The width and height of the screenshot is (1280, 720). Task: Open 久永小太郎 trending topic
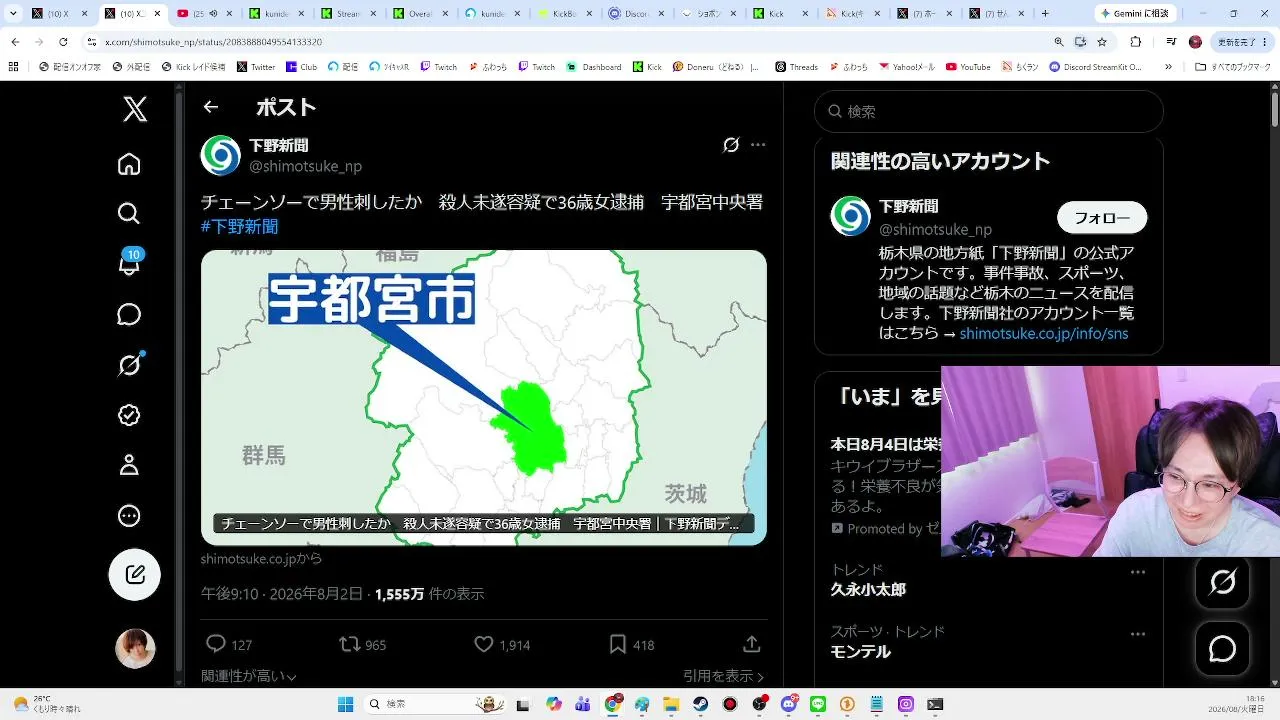[x=868, y=590]
